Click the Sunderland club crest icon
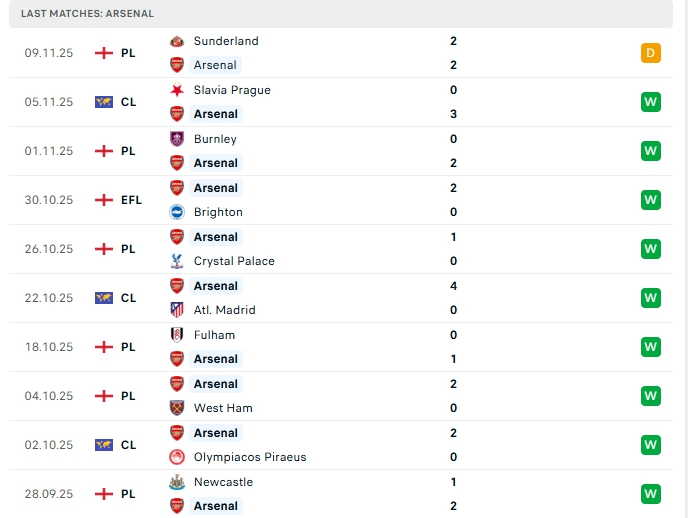Image resolution: width=688 pixels, height=518 pixels. click(x=177, y=41)
